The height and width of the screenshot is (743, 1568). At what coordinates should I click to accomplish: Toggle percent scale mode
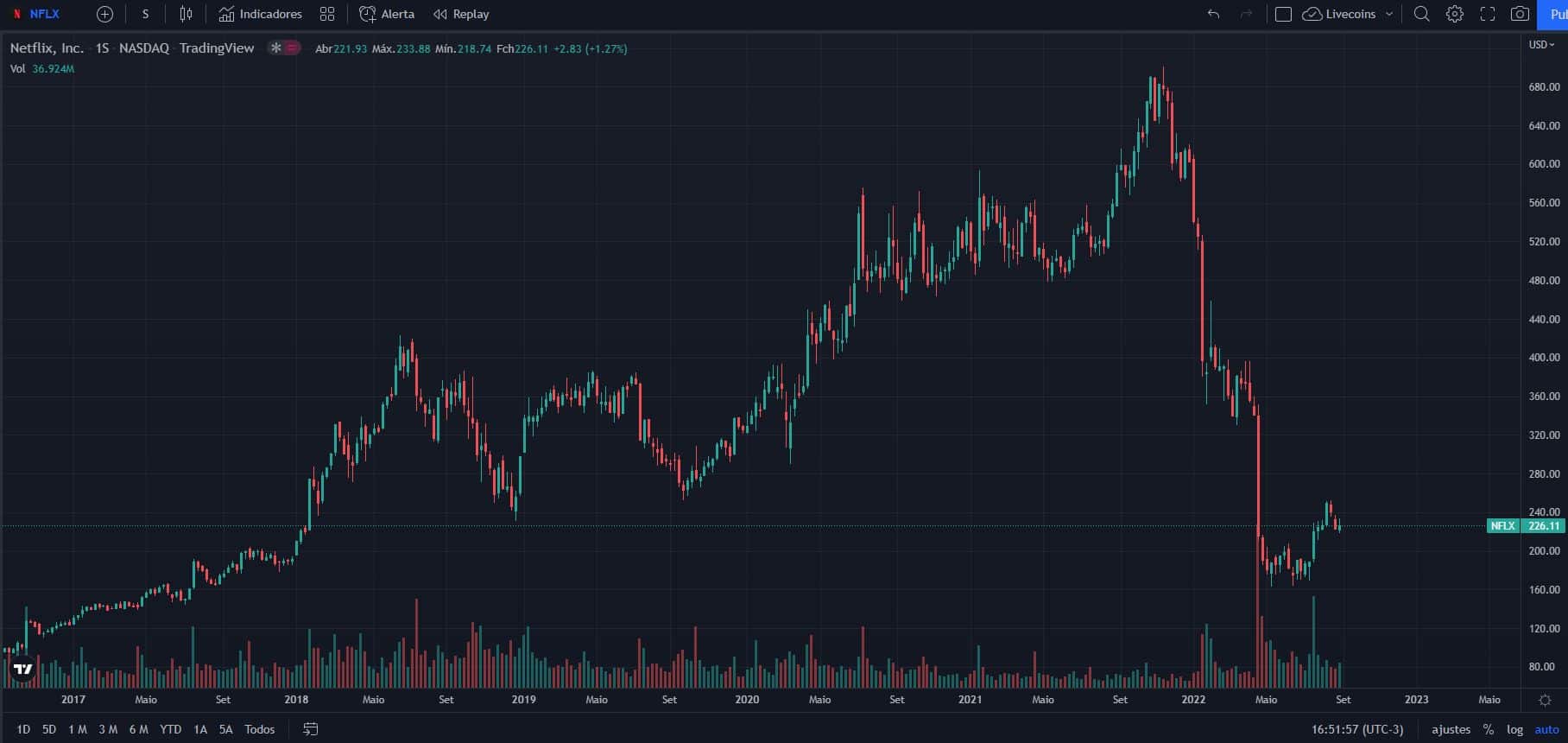point(1489,729)
